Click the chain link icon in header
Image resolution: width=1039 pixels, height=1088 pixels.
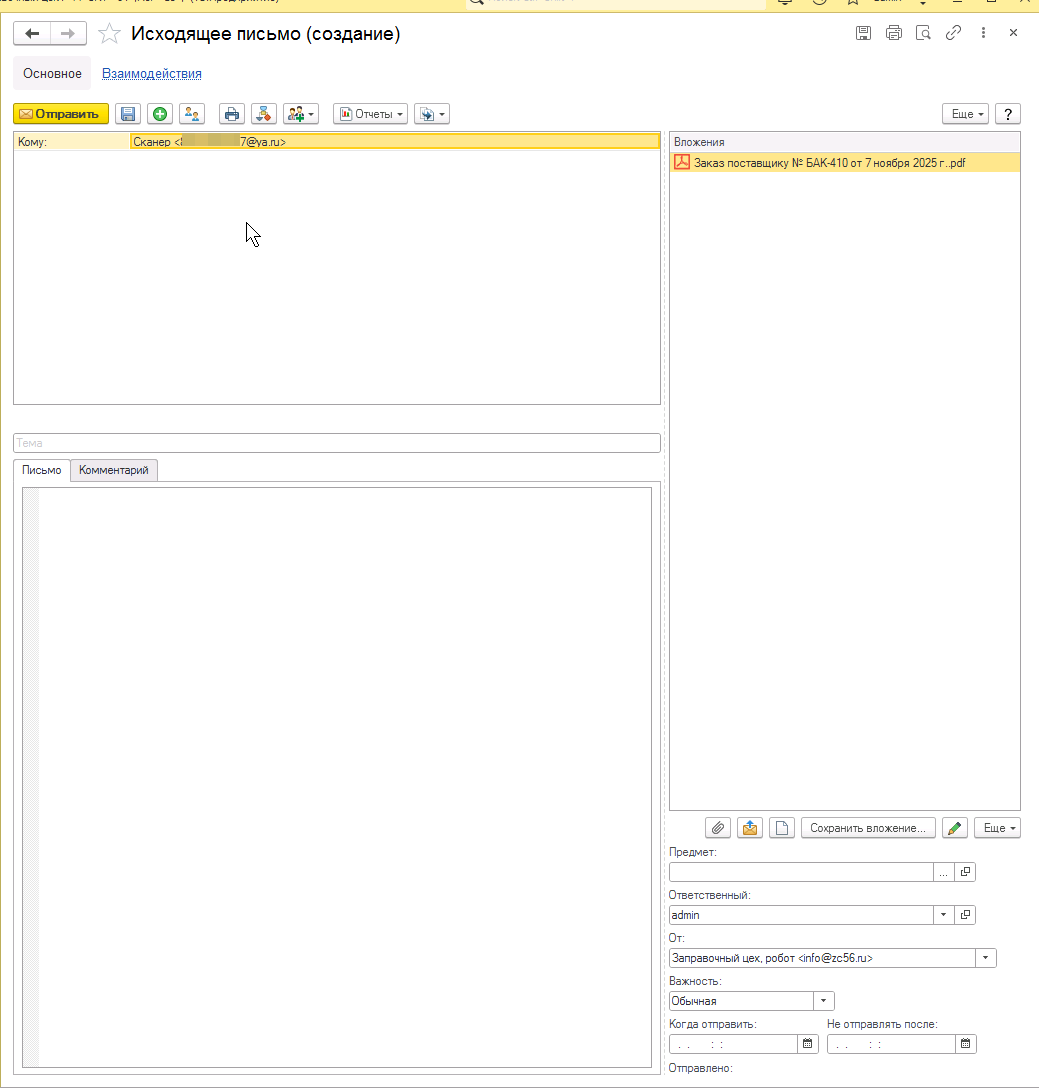coord(953,33)
